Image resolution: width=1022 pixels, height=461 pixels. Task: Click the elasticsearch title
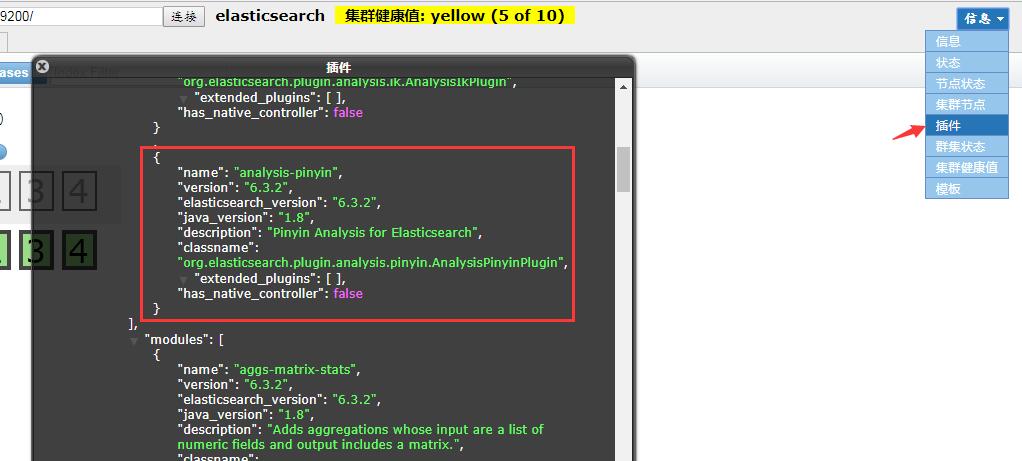point(270,16)
